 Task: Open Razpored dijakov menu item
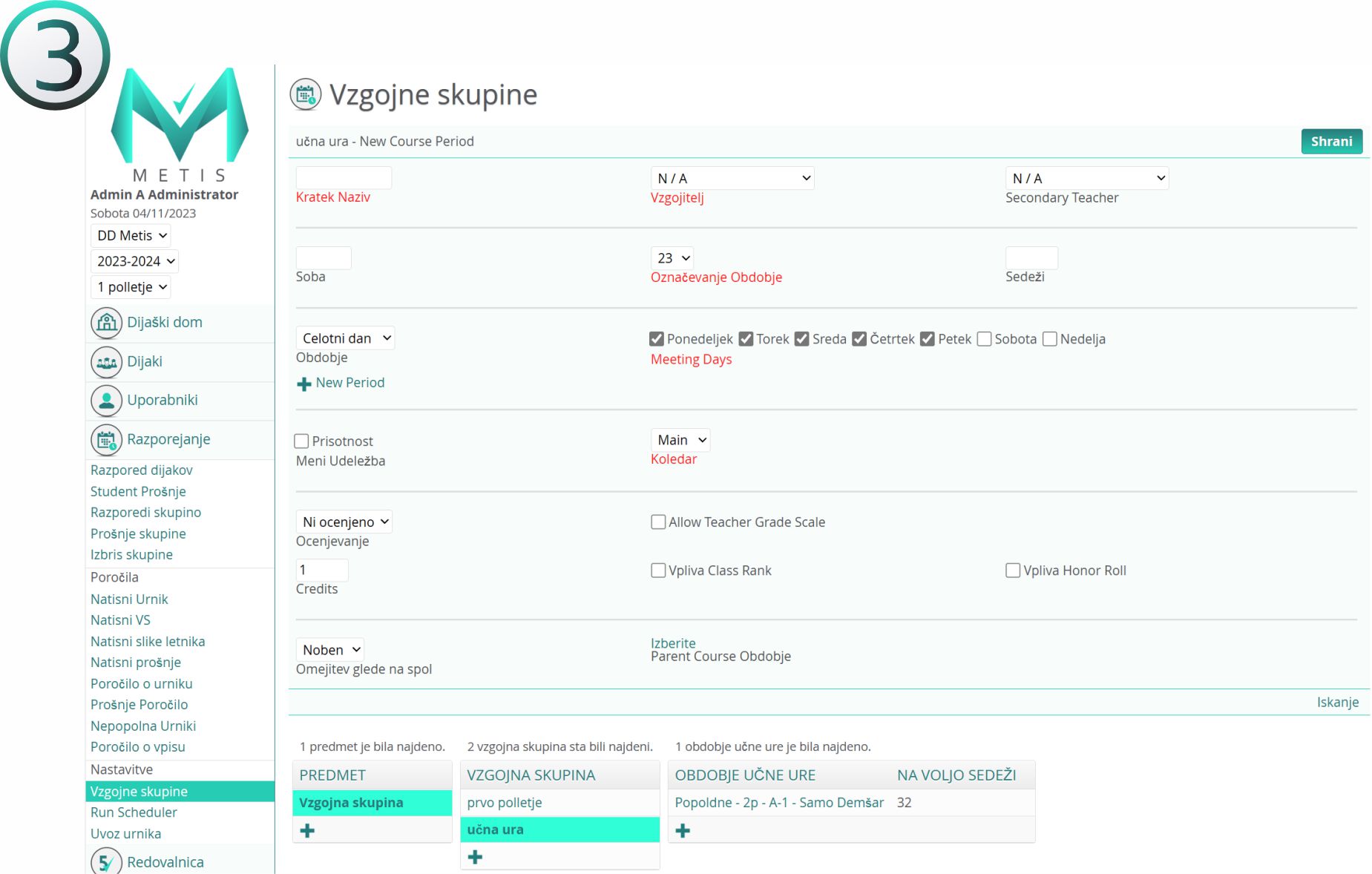141,470
